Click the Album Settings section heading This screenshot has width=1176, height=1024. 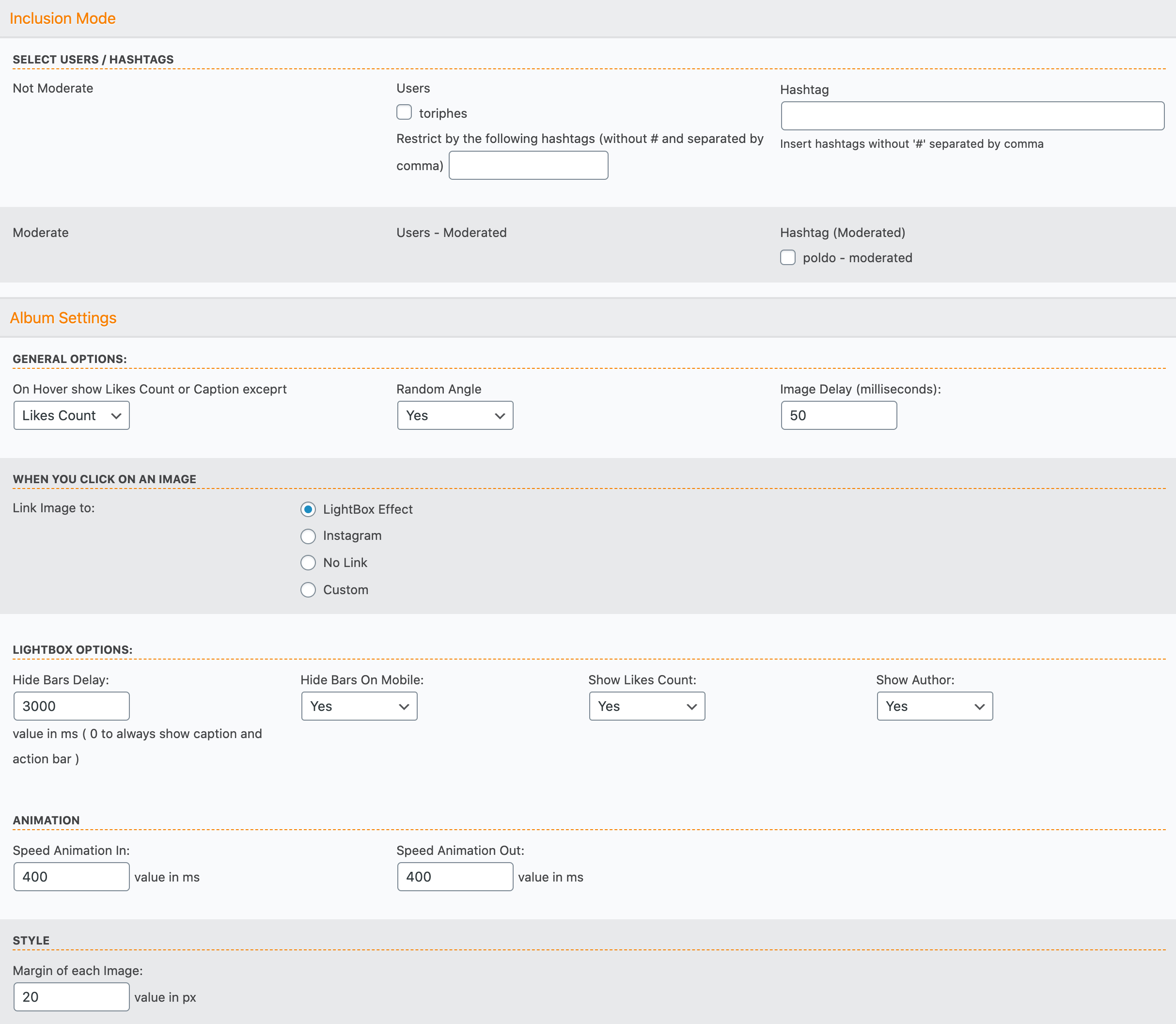[63, 318]
